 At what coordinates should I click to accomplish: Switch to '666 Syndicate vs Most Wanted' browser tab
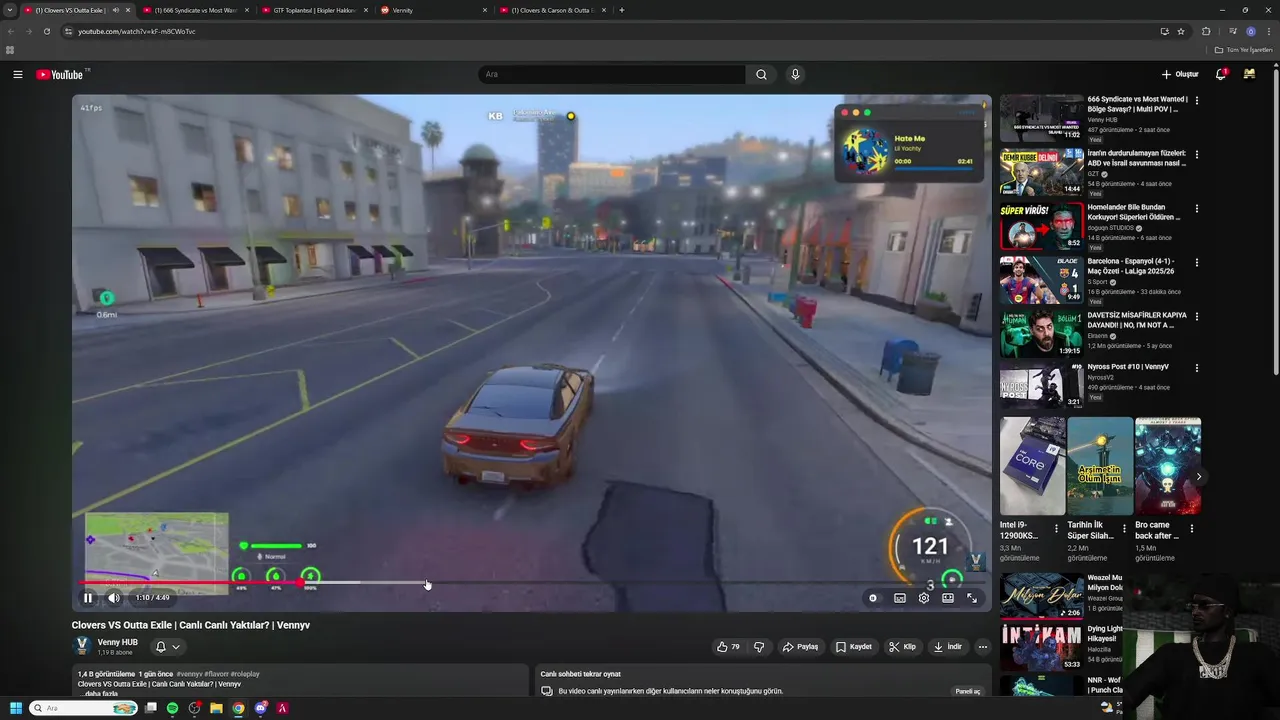click(x=195, y=10)
